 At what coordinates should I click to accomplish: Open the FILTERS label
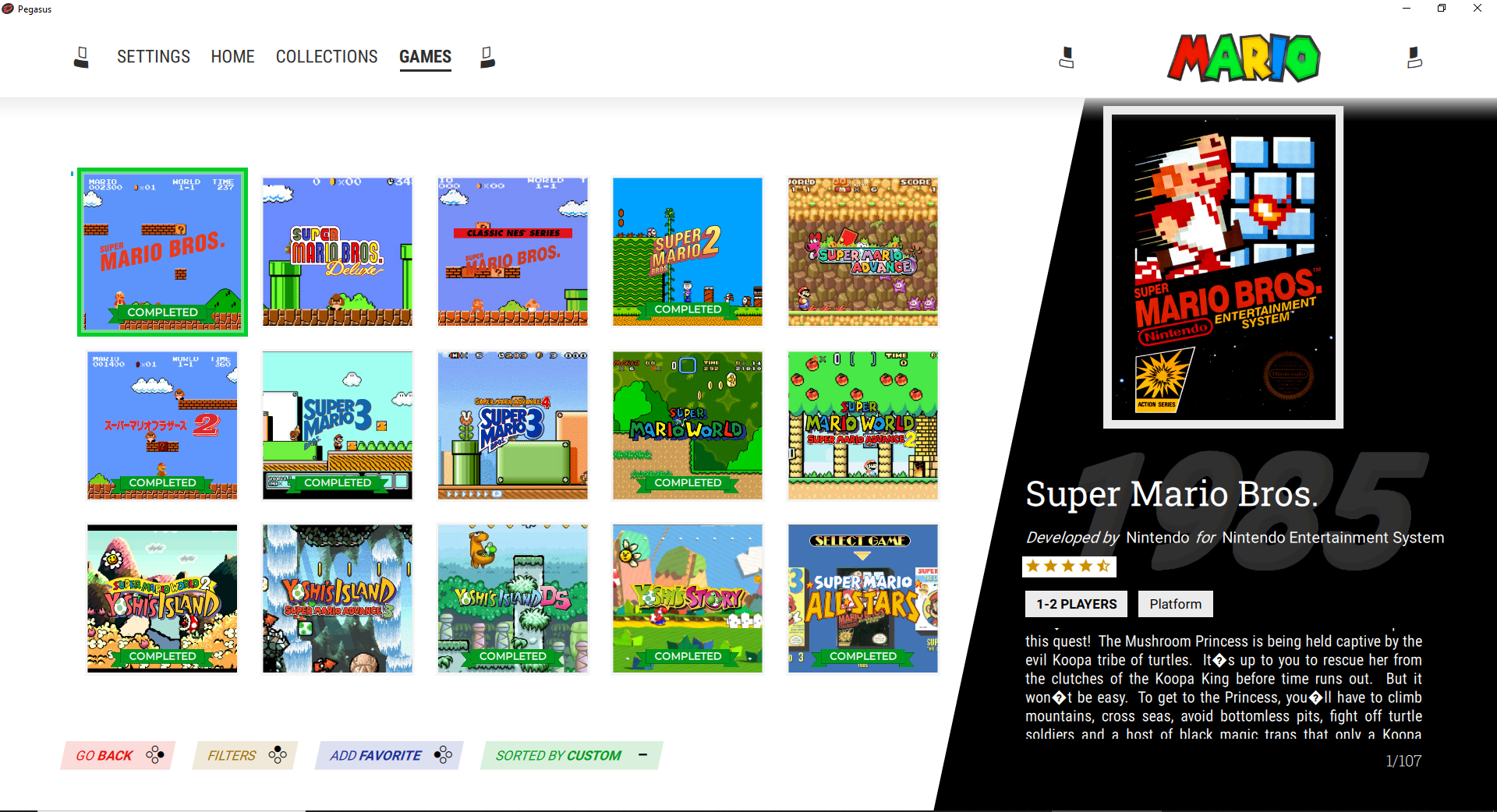(232, 756)
